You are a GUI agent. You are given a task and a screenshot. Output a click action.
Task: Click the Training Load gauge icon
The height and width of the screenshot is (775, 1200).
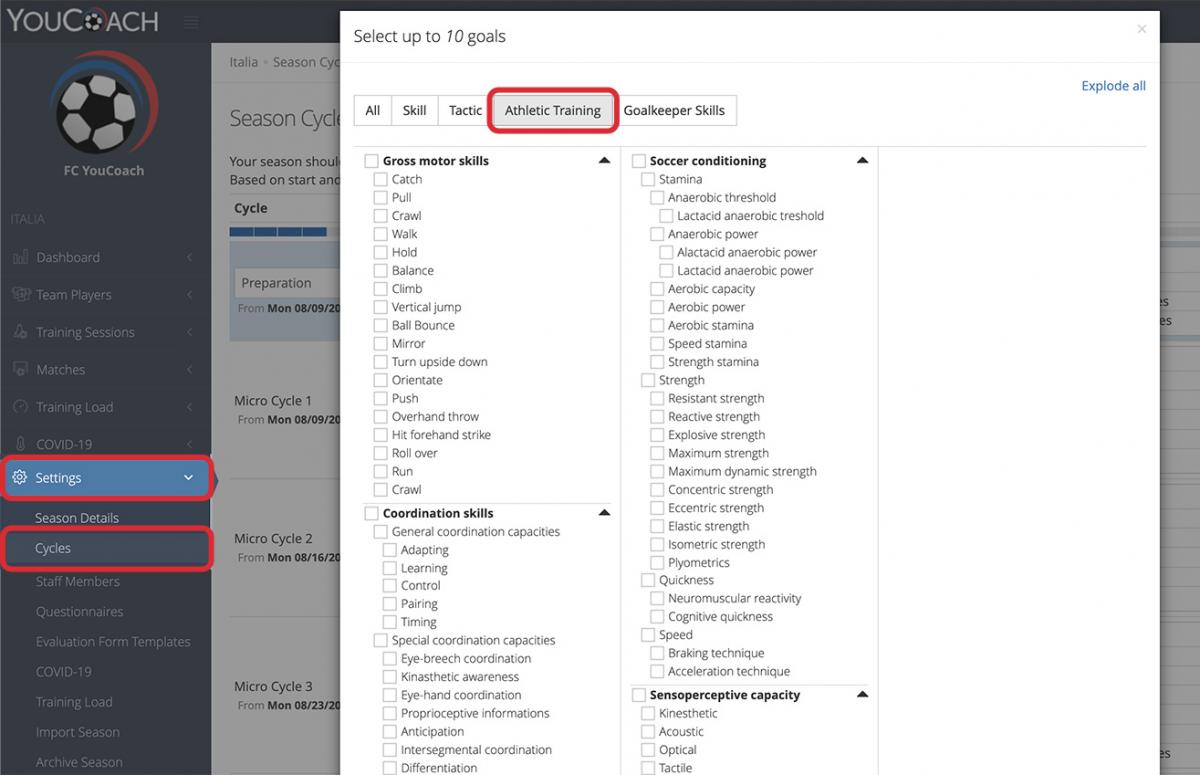(x=20, y=407)
